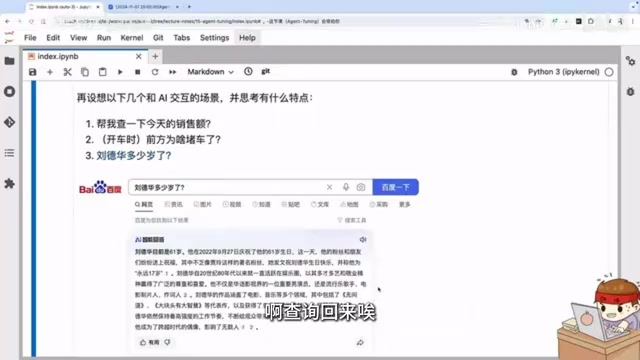Open a new browser tab
This screenshot has width=640, height=360.
189,7
